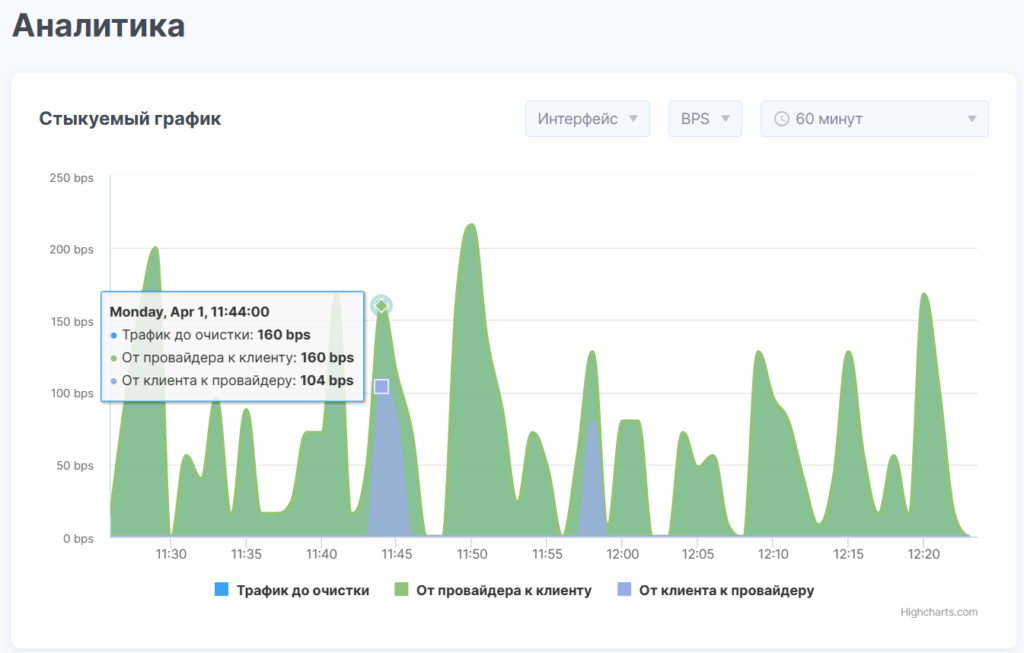Toggle the От провайдера к клиенту legend series
Image resolution: width=1024 pixels, height=653 pixels.
(493, 590)
